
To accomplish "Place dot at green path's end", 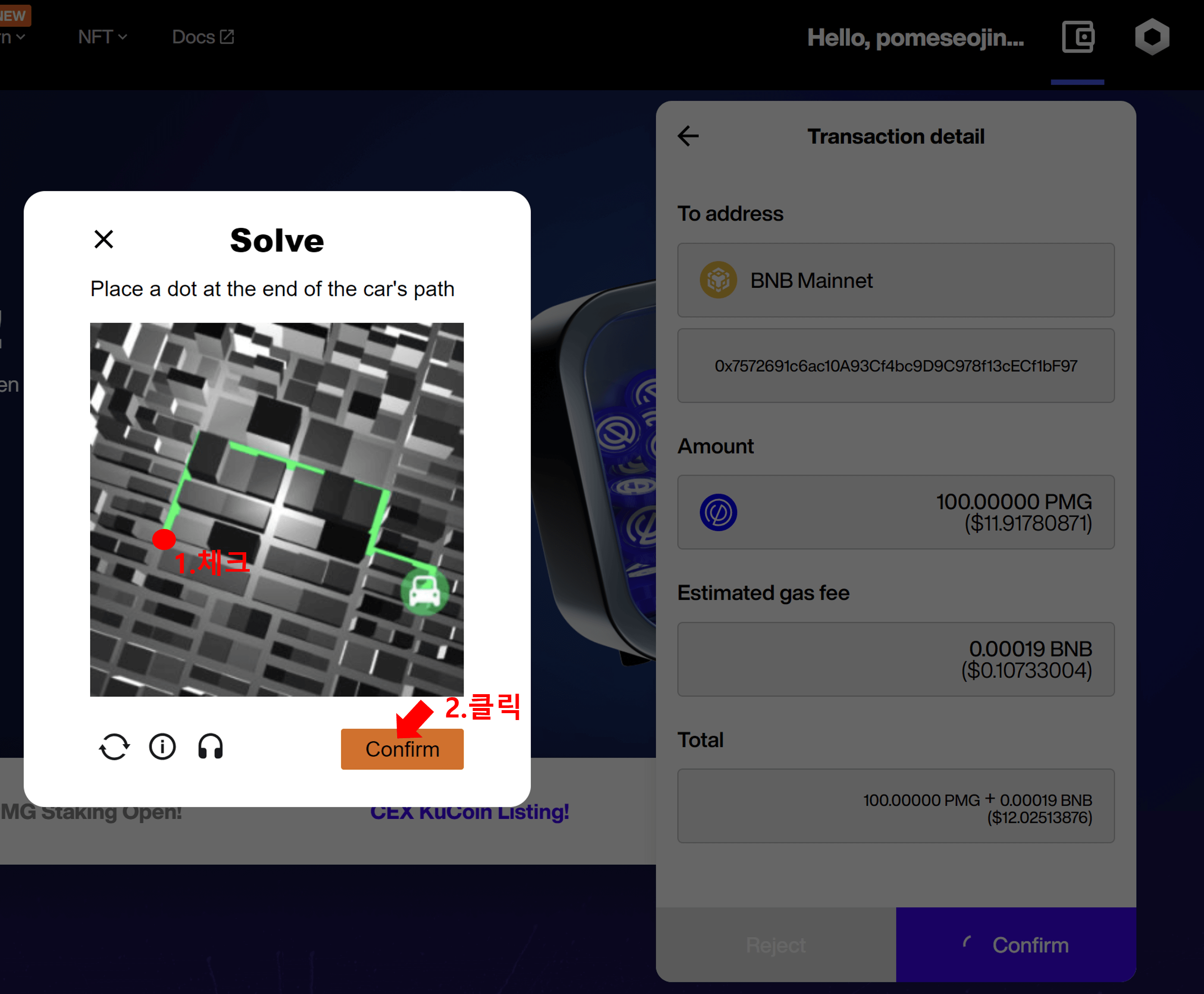I will pos(164,539).
